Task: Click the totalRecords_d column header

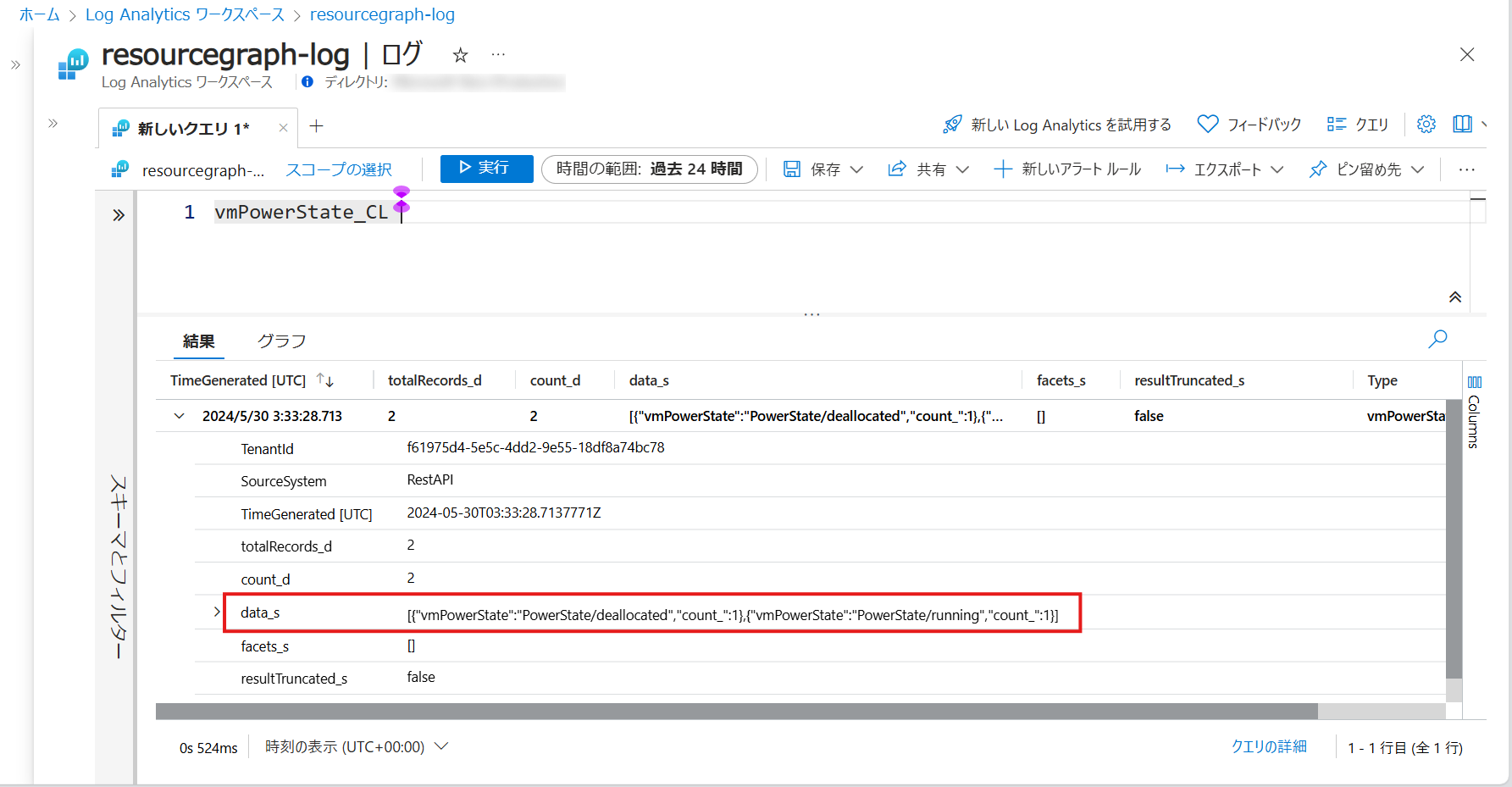Action: (x=435, y=380)
